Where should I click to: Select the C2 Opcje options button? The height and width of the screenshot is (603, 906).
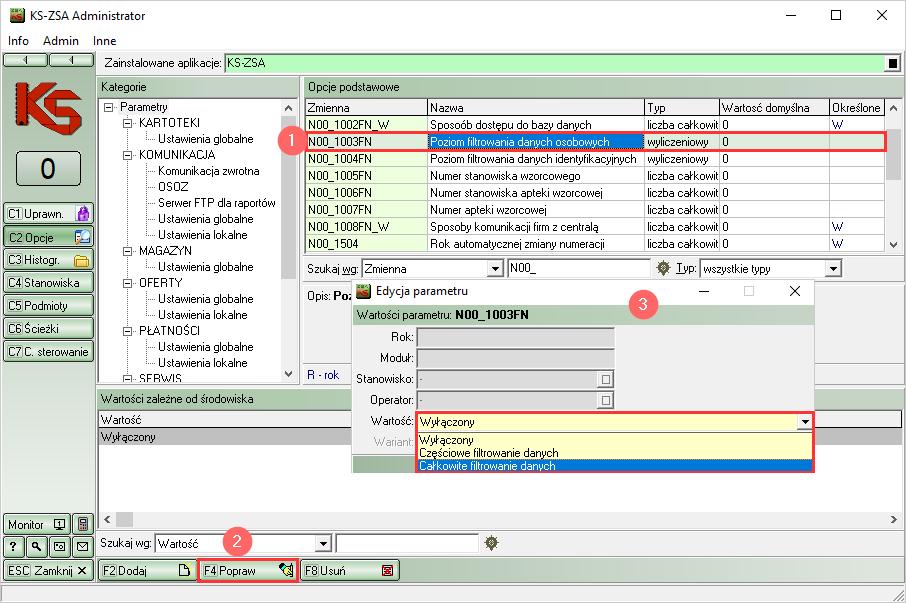point(48,237)
